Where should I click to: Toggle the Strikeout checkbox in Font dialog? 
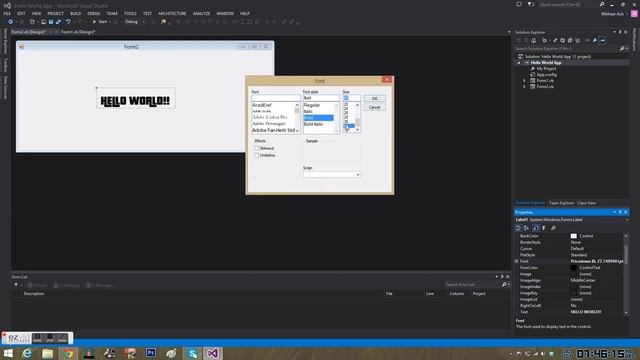point(257,148)
